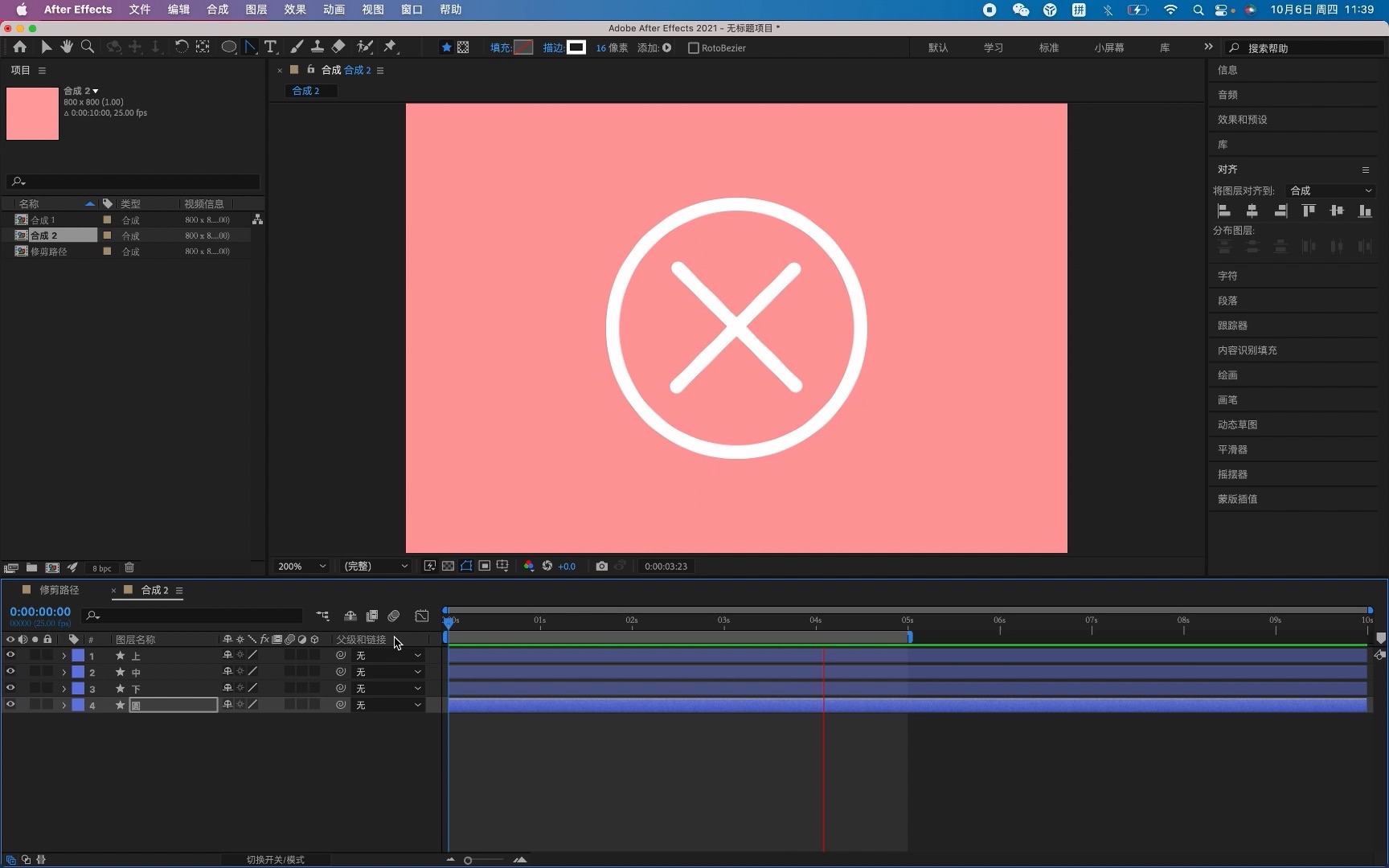Open parent dropdown for layer 4
This screenshot has width=1389, height=868.
tap(388, 705)
